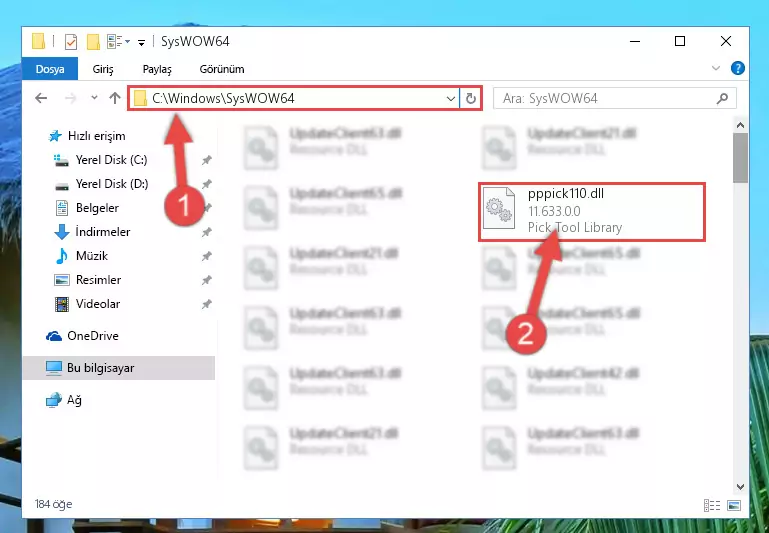Expand the ribbon with the chevron
The image size is (769, 533).
tap(716, 68)
